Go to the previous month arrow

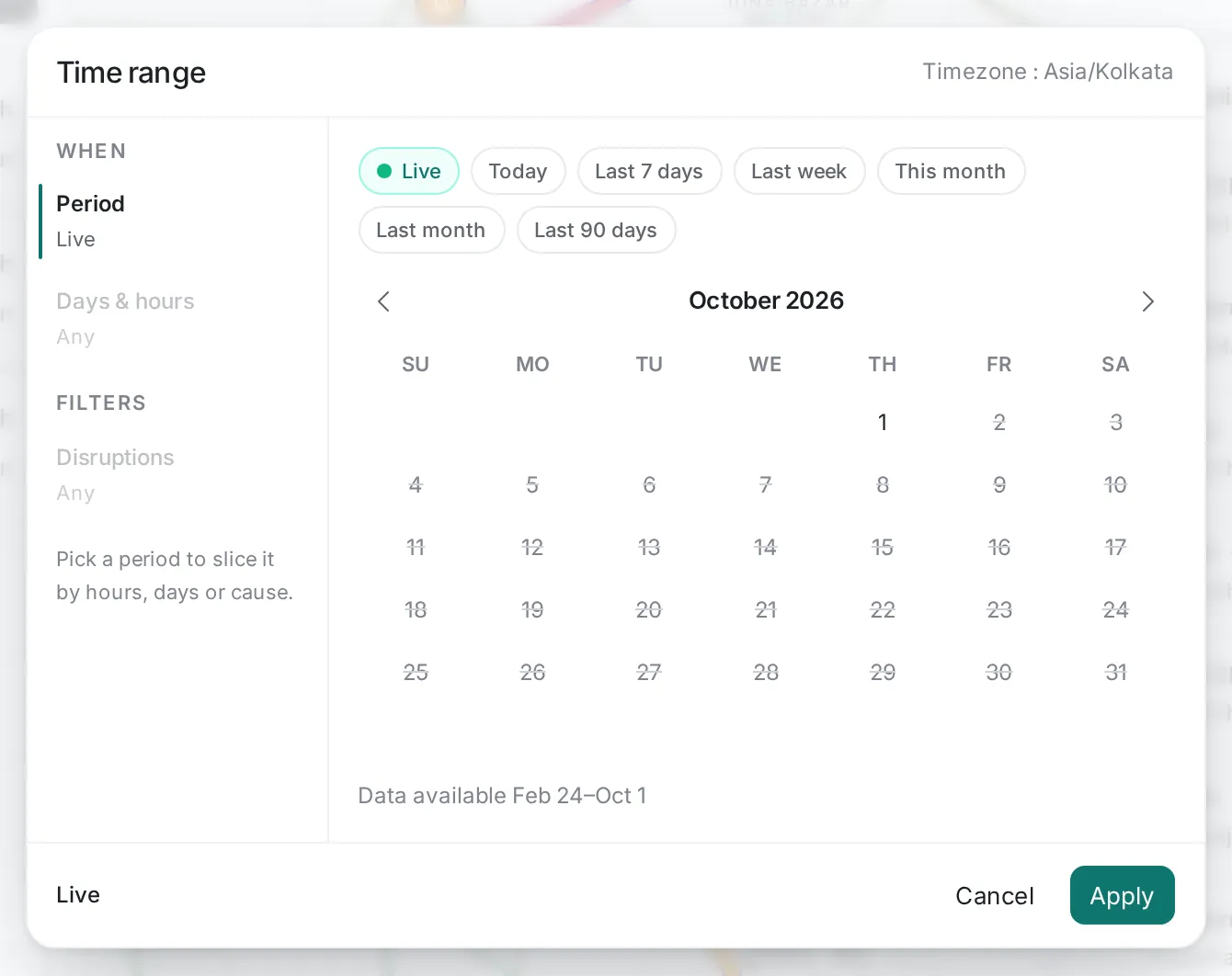384,301
